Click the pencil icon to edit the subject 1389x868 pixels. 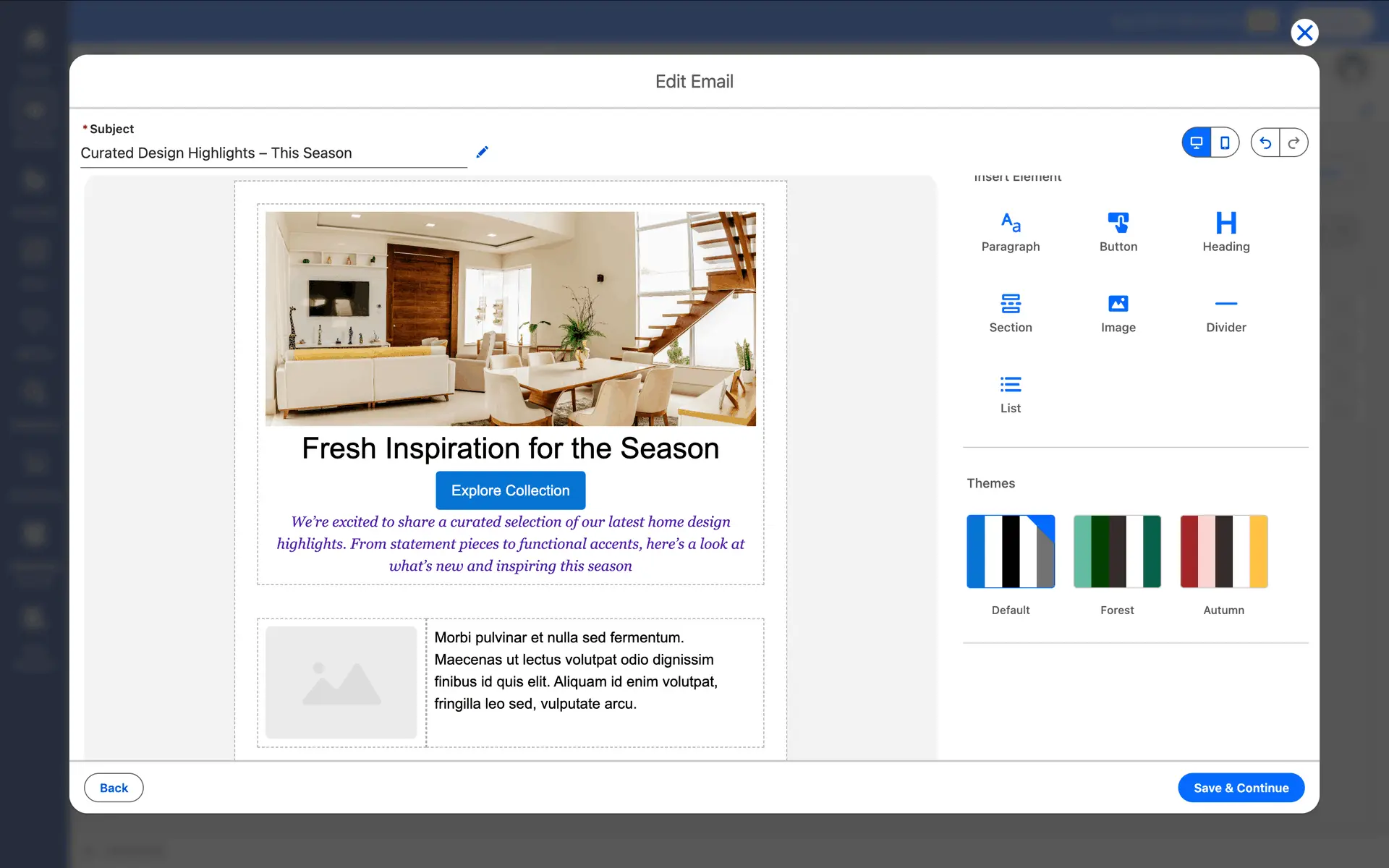(483, 152)
